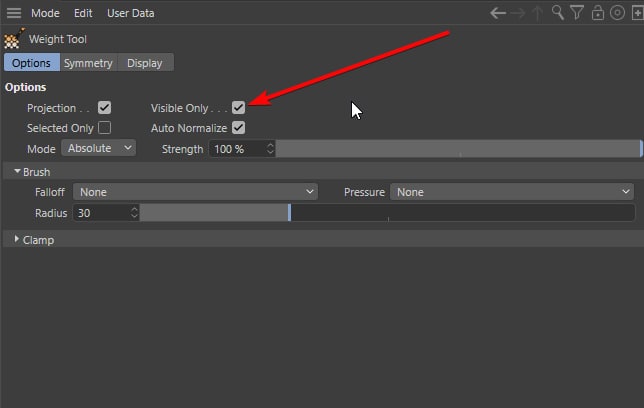Collapse the Brush section
Screen dimensions: 644x408
click(17, 171)
